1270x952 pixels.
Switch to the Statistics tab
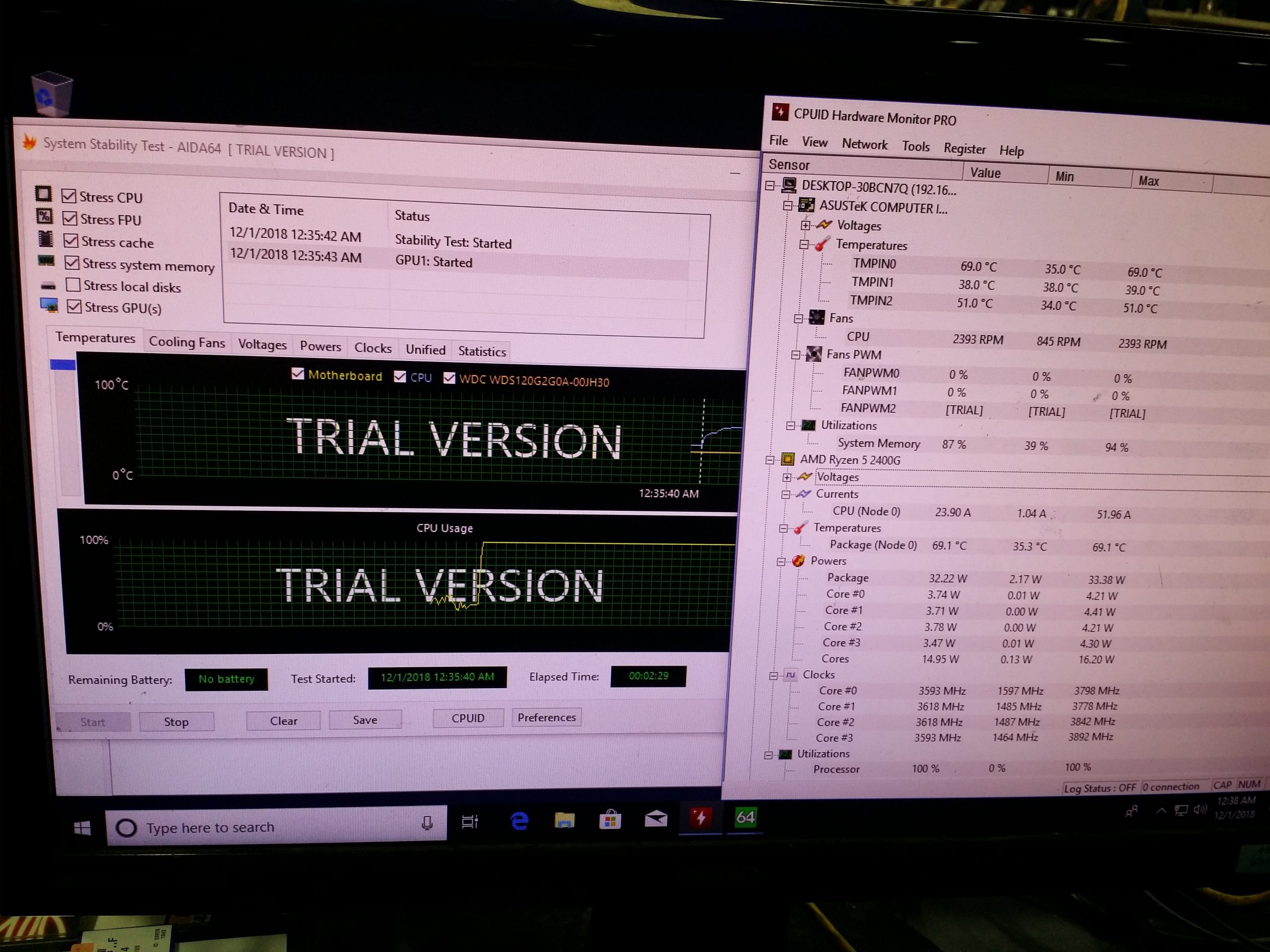(x=482, y=351)
